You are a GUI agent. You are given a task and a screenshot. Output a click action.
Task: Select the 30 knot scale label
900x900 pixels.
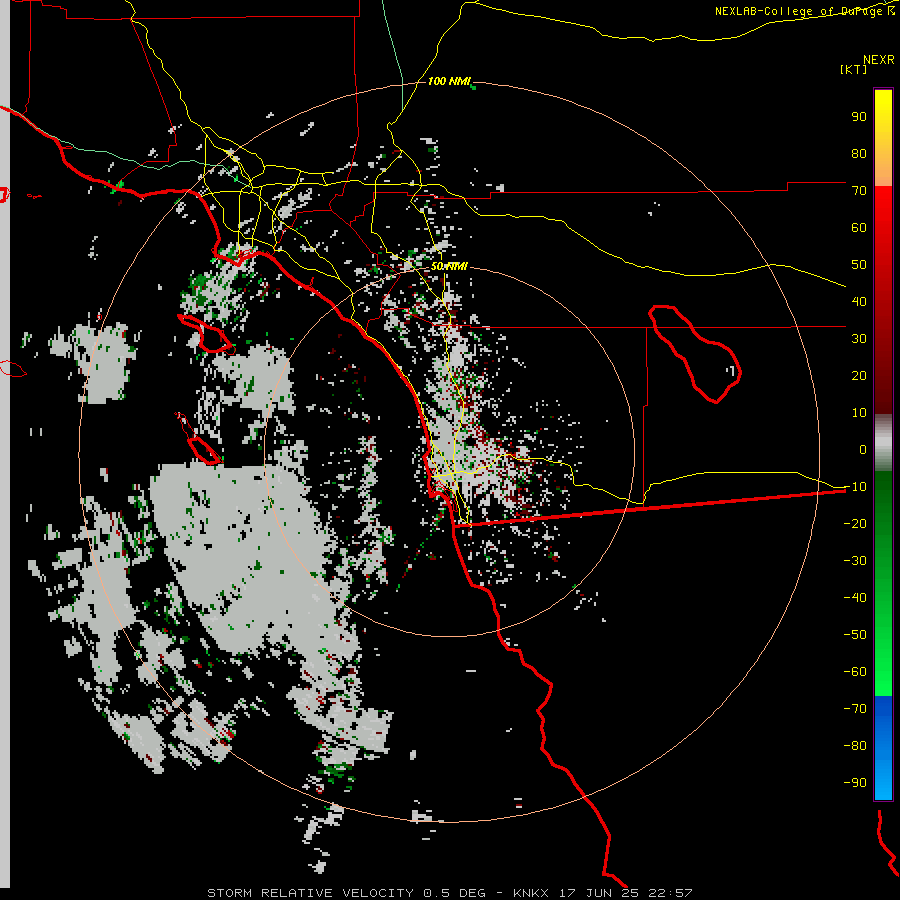click(x=859, y=339)
